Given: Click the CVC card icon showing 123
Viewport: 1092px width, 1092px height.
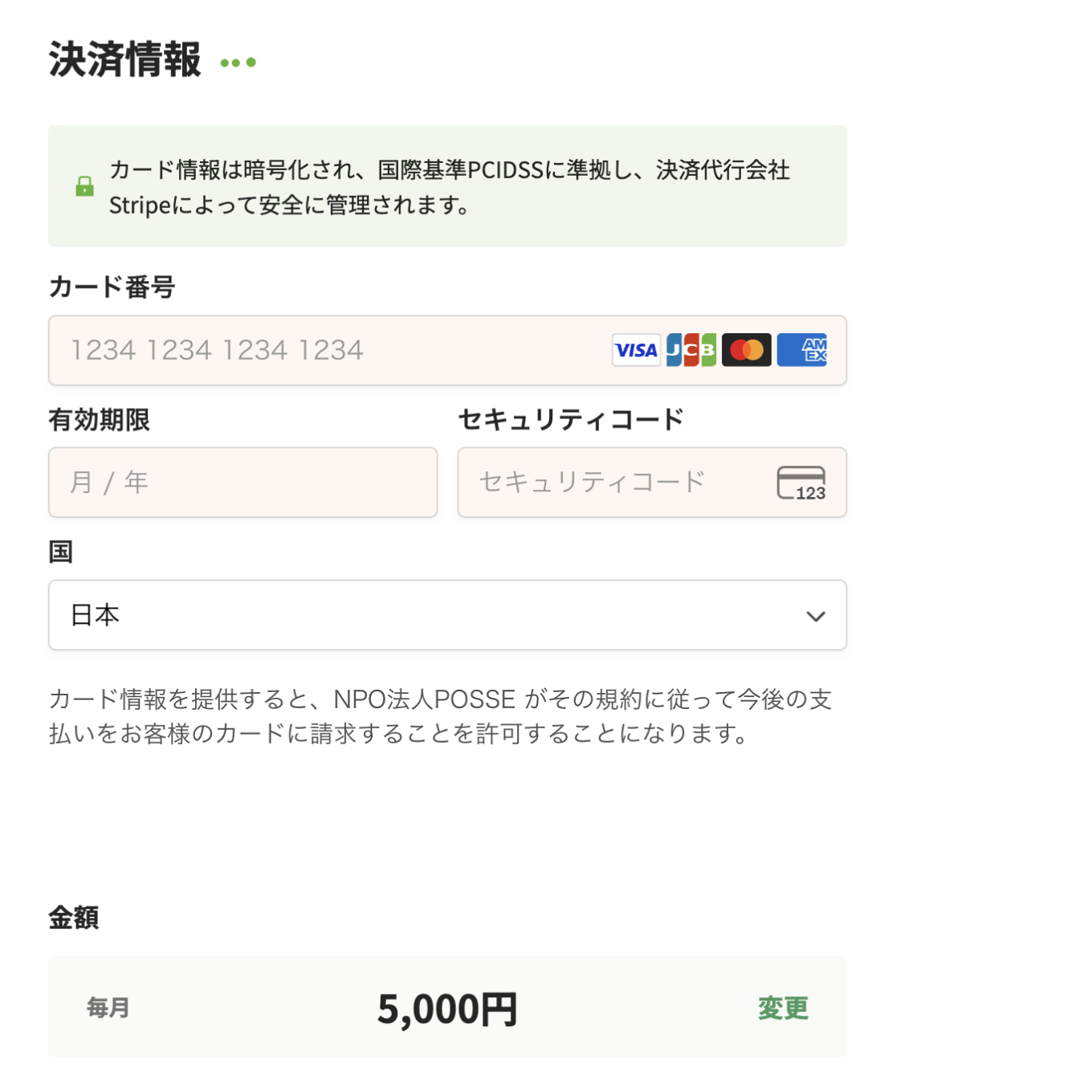Looking at the screenshot, I should coord(801,483).
